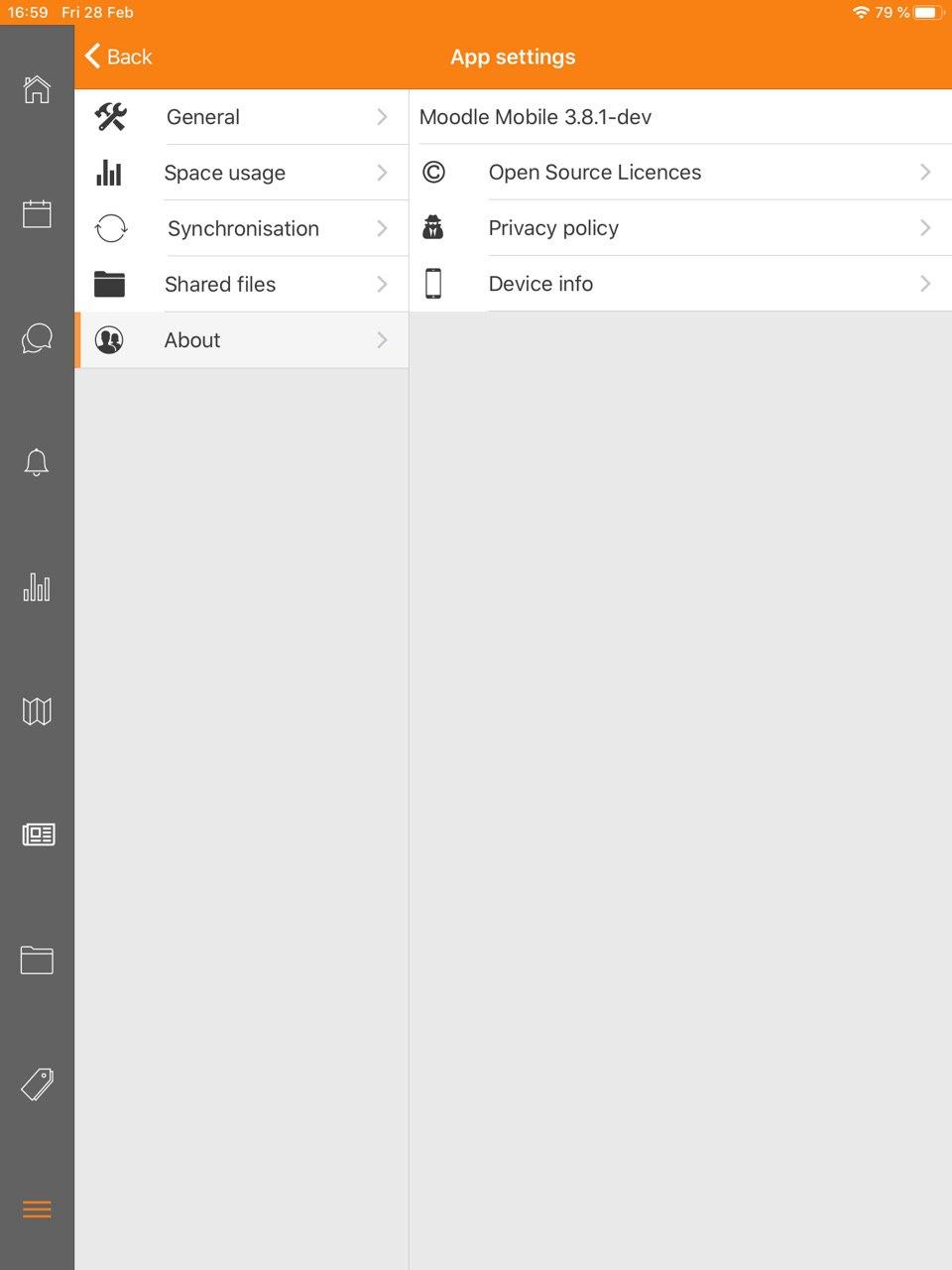Image resolution: width=952 pixels, height=1270 pixels.
Task: Open Open Source Licences page
Action: click(680, 173)
